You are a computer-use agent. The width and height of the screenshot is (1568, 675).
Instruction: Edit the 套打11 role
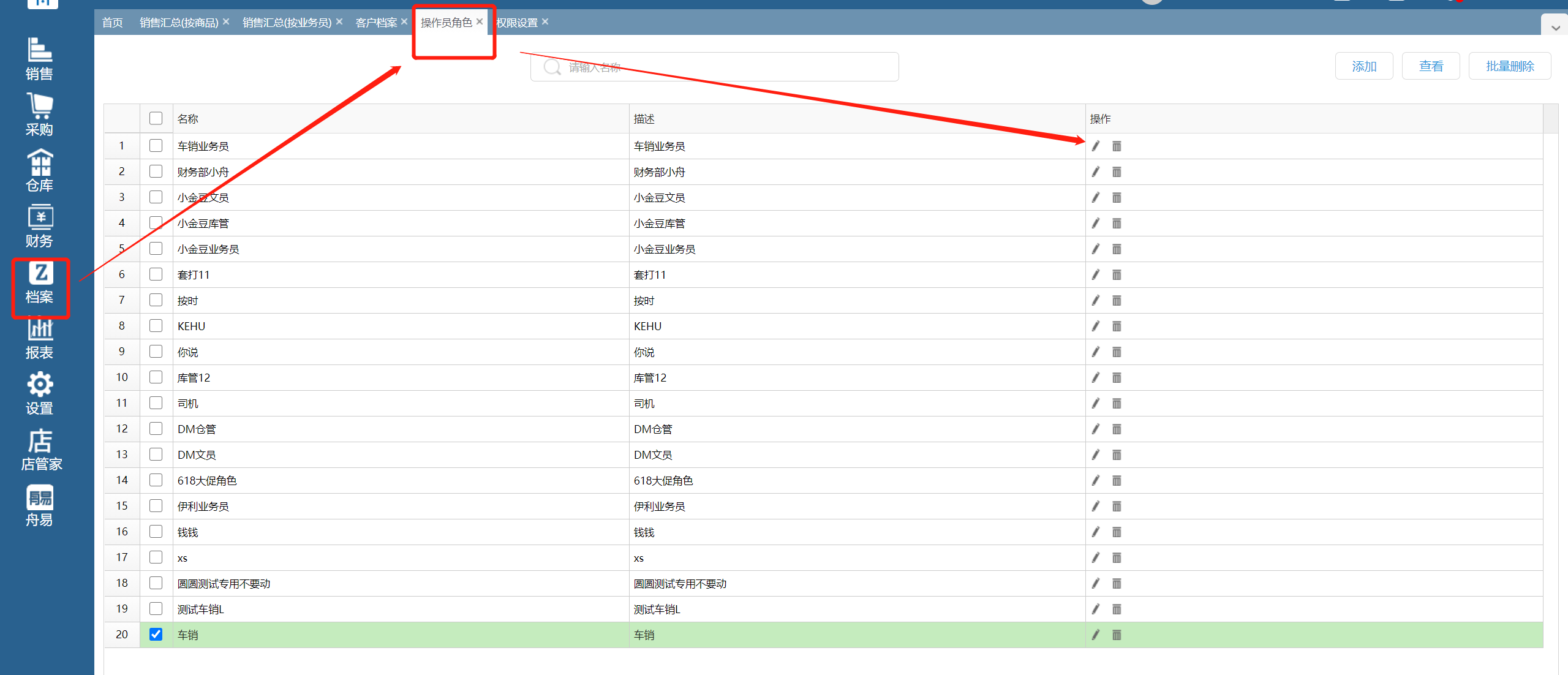1096,274
